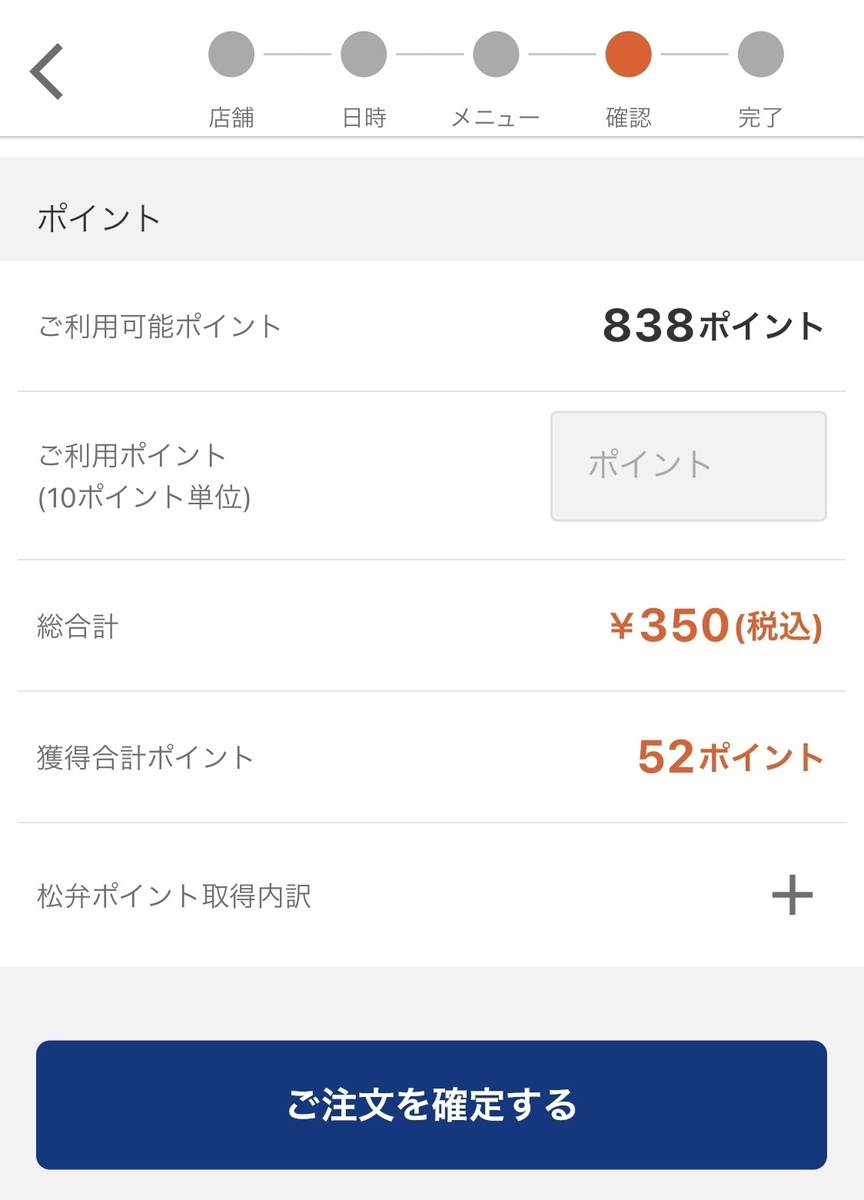864x1200 pixels.
Task: Click the ポイント section header
Action: coord(99,218)
